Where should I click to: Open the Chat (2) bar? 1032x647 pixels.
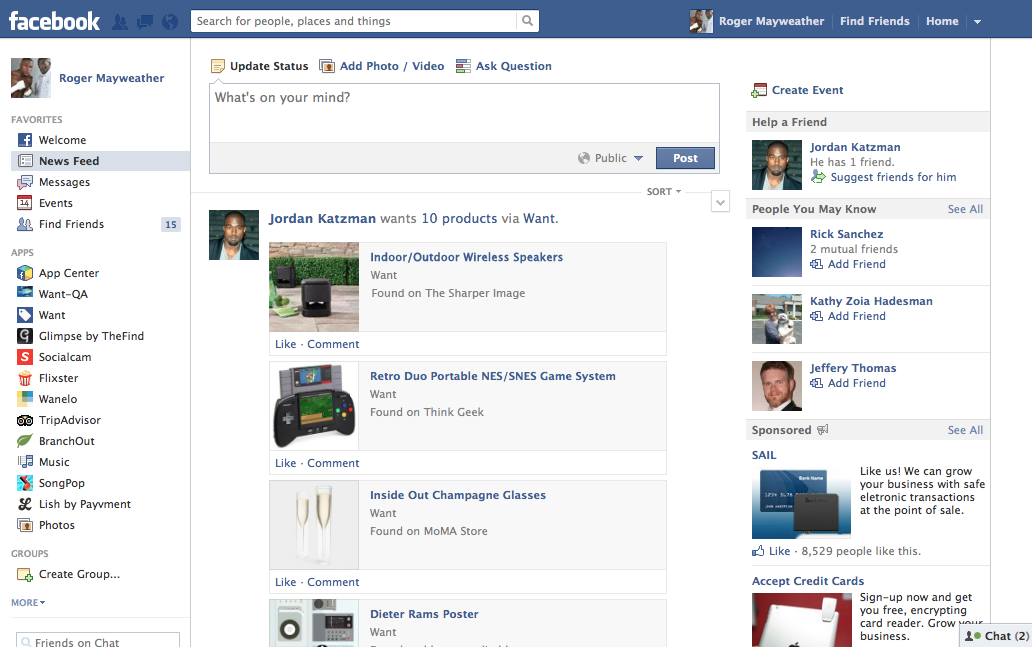click(996, 636)
